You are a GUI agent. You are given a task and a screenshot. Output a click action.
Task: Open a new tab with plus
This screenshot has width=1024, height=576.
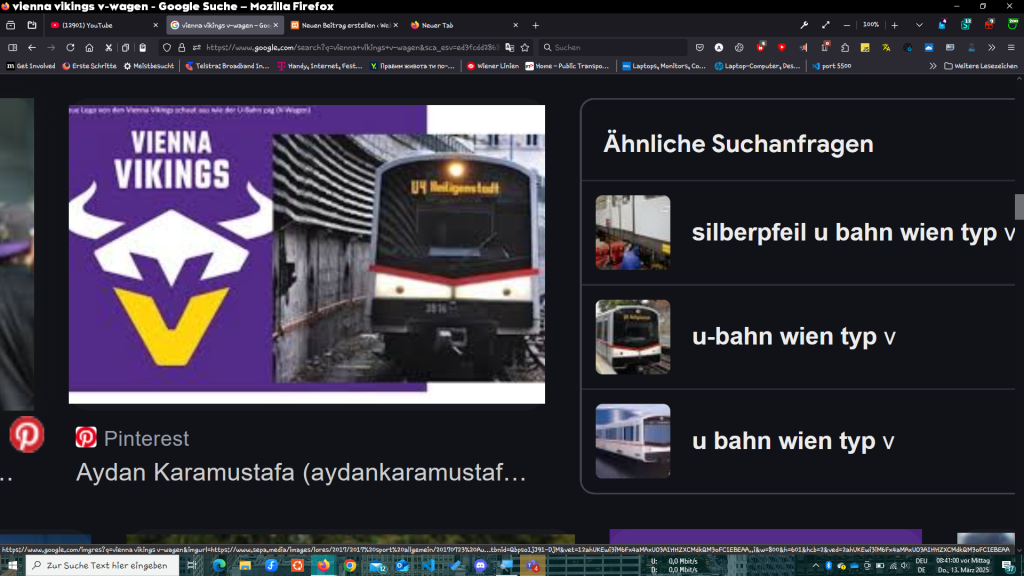click(536, 25)
